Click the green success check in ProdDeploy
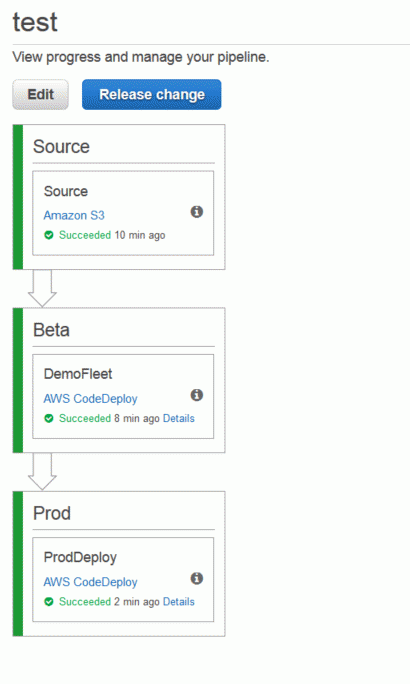The height and width of the screenshot is (684, 410). [x=49, y=602]
